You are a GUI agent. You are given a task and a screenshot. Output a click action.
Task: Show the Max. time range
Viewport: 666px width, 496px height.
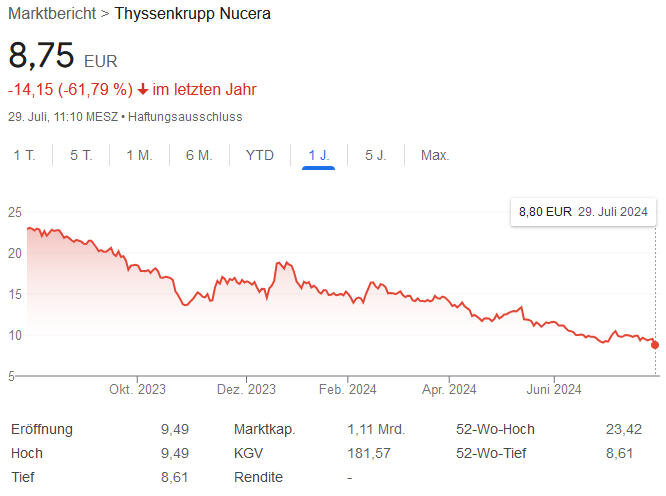[435, 155]
